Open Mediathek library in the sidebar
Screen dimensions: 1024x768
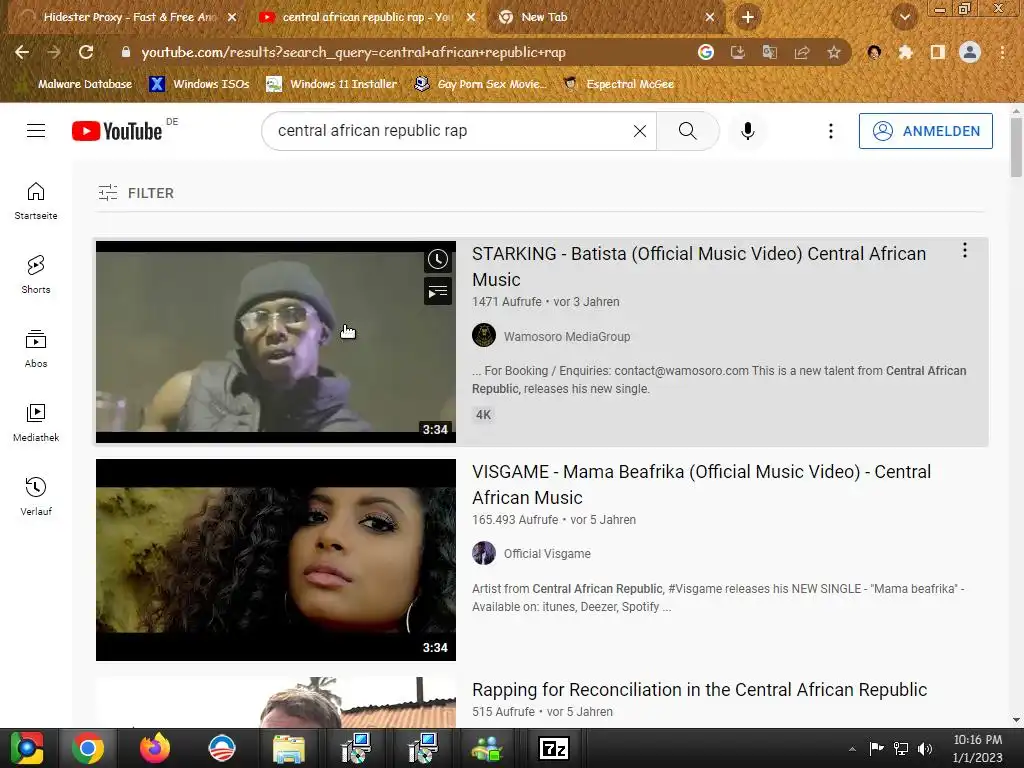tap(36, 423)
